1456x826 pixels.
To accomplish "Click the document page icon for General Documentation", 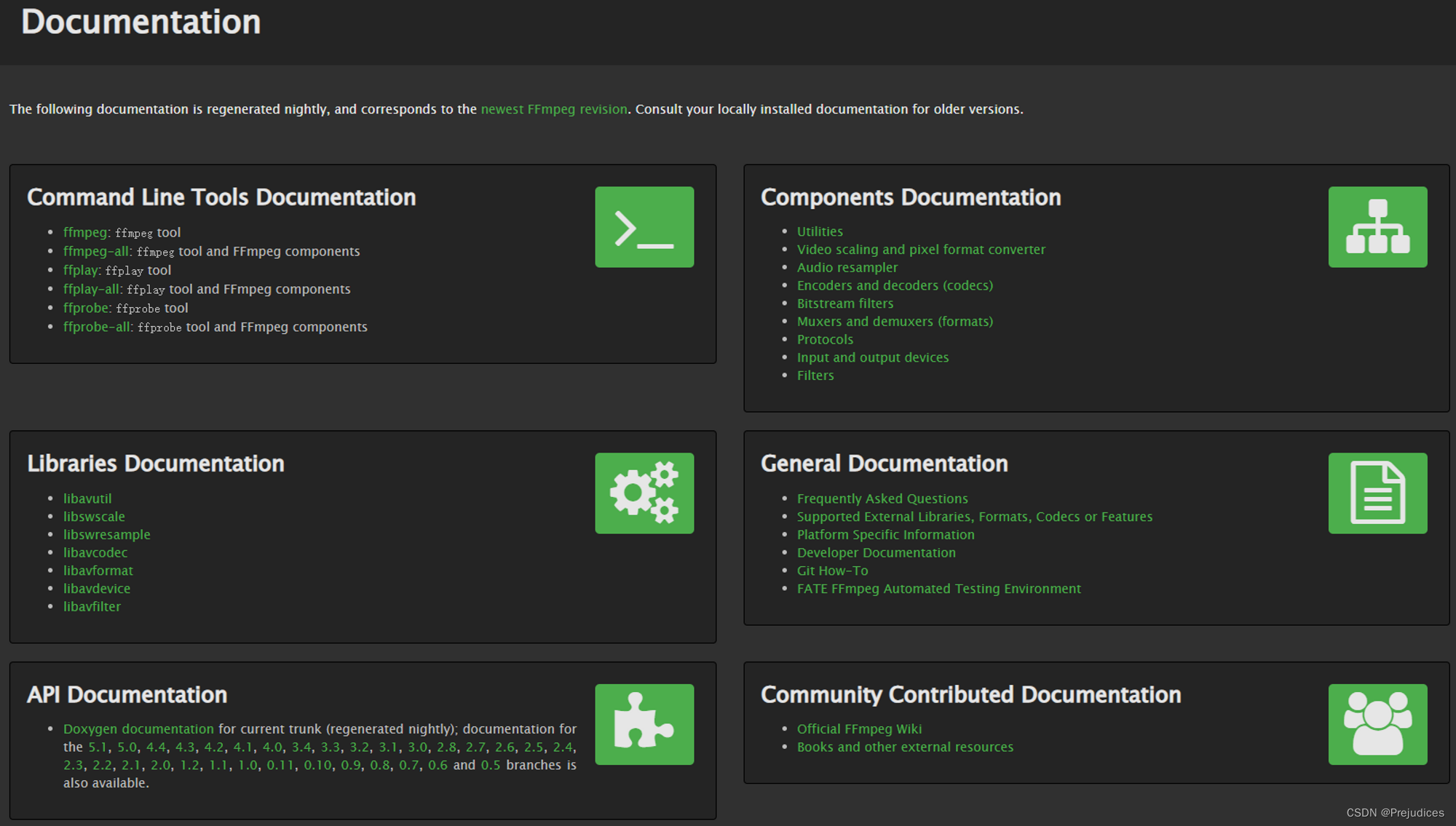I will [1377, 493].
